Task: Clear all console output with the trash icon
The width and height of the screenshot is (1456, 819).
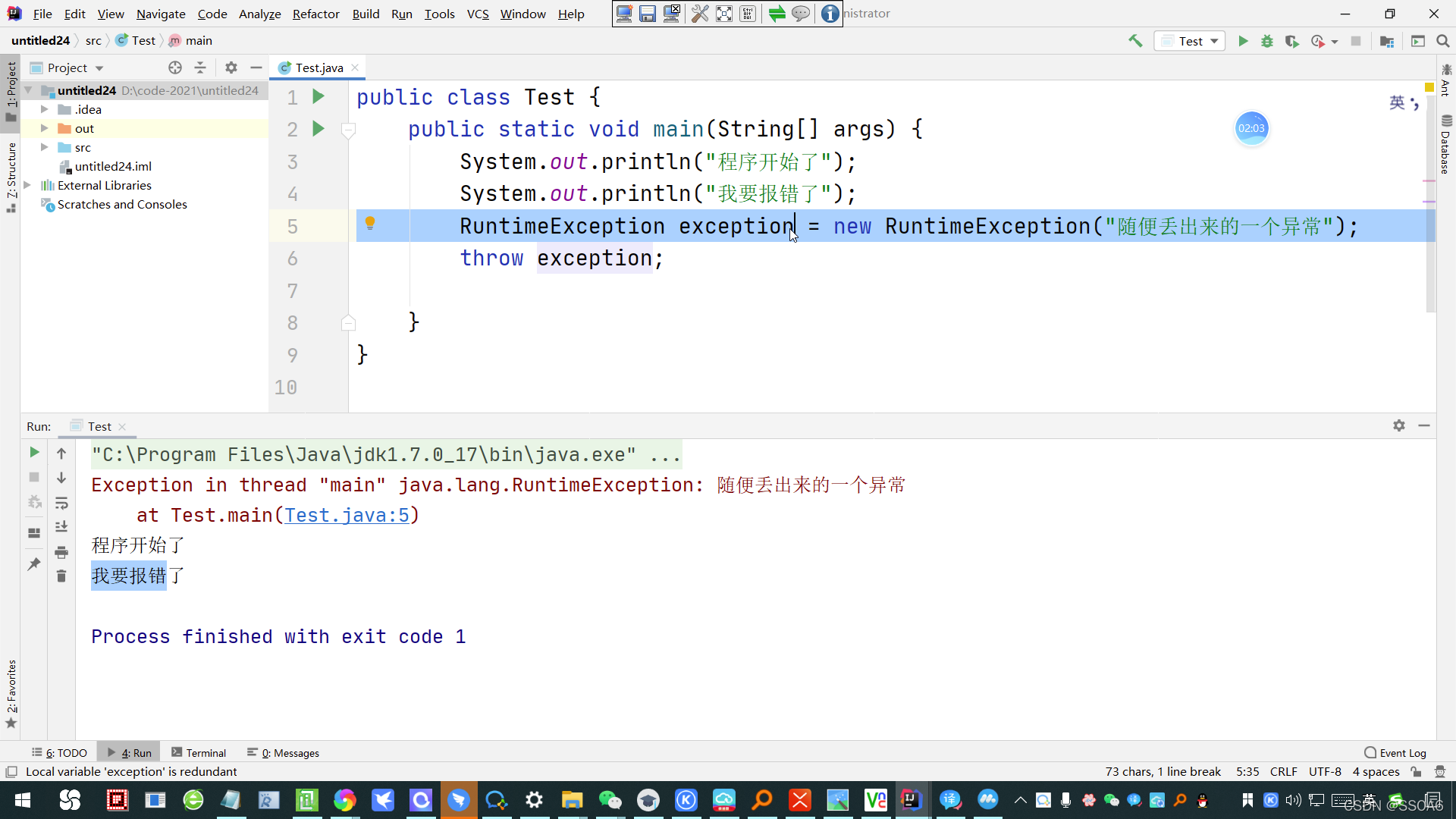Action: coord(61,576)
